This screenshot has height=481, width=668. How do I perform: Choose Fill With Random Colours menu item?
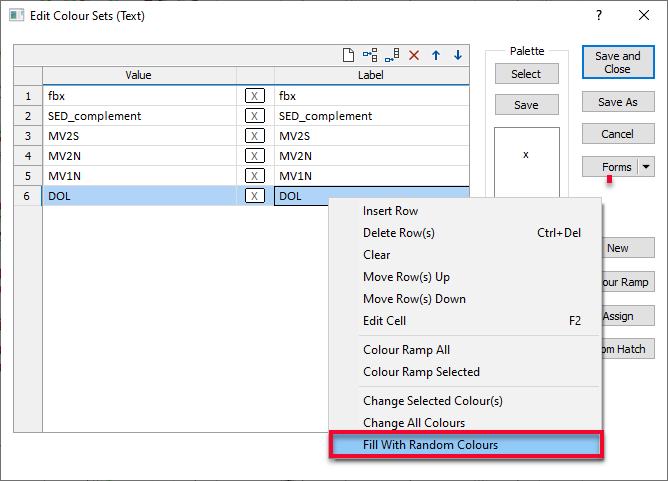(x=465, y=445)
